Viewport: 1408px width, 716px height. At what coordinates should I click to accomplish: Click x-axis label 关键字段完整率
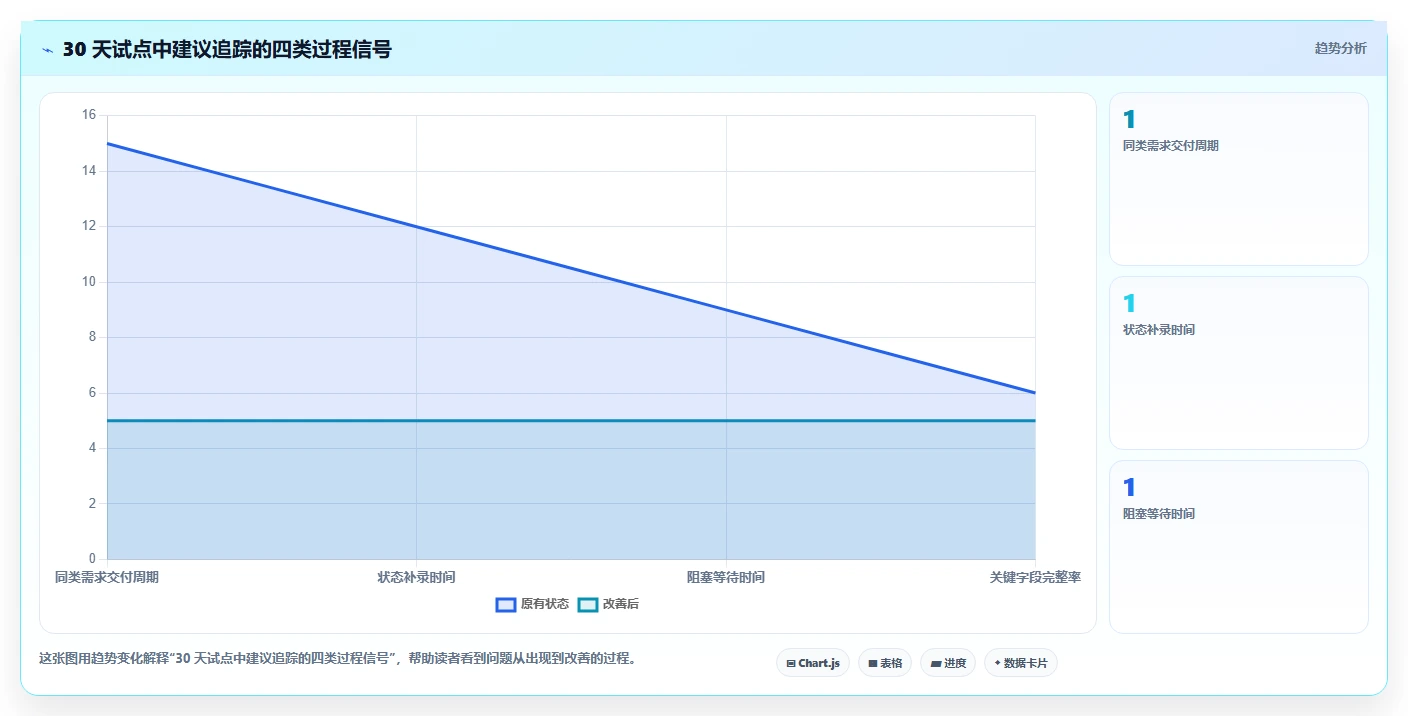tap(1035, 577)
